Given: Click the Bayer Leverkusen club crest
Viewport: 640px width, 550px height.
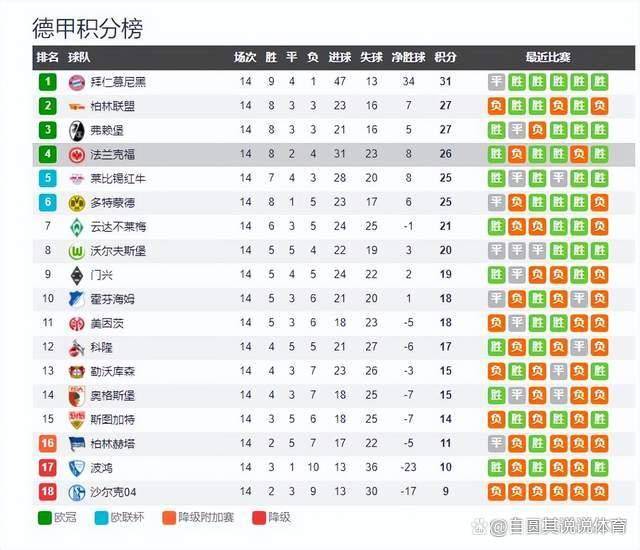Looking at the screenshot, I should pos(76,372).
